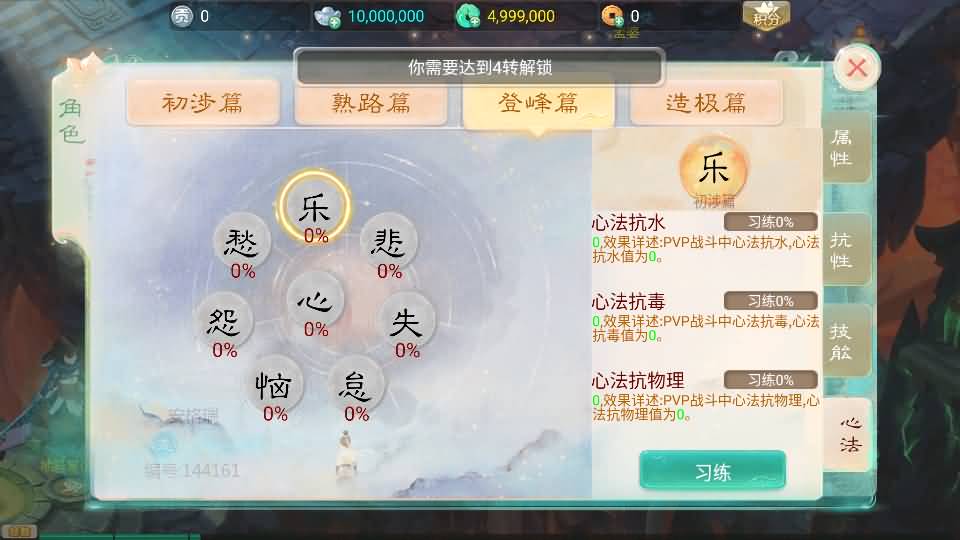Open the 积分 points icon
This screenshot has width=960, height=540.
coord(766,16)
